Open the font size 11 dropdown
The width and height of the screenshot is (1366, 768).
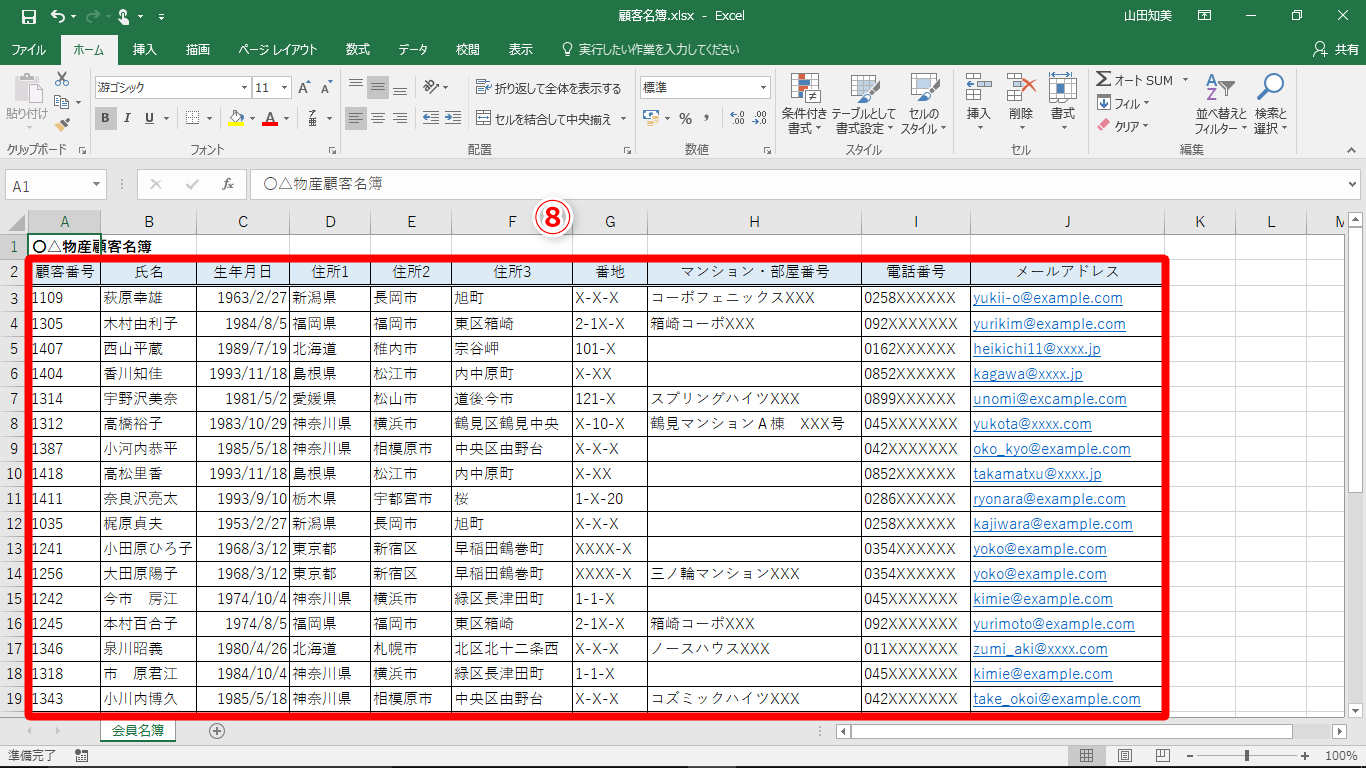point(284,88)
